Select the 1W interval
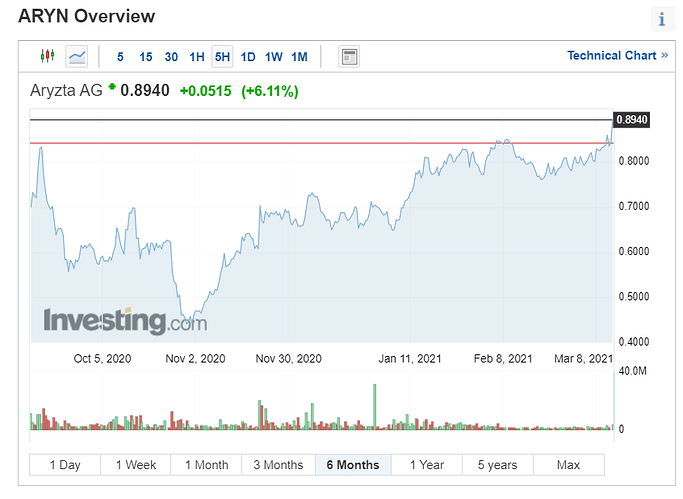 pyautogui.click(x=274, y=57)
